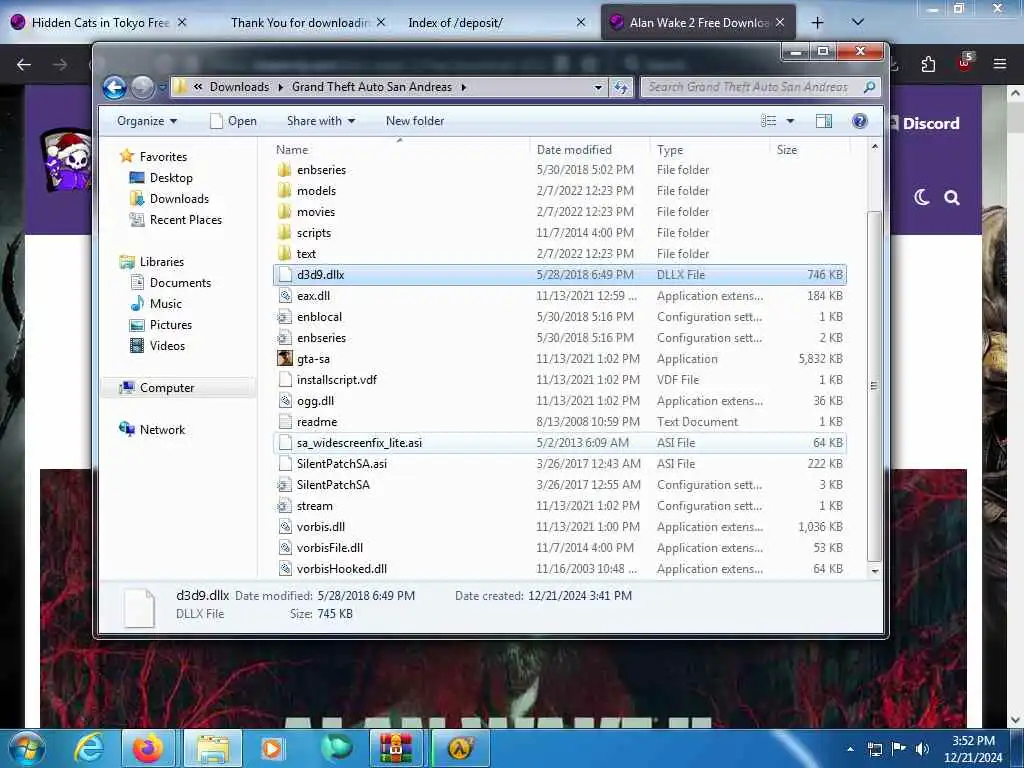The height and width of the screenshot is (768, 1024).
Task: Open the Organize dropdown menu
Action: 146,121
